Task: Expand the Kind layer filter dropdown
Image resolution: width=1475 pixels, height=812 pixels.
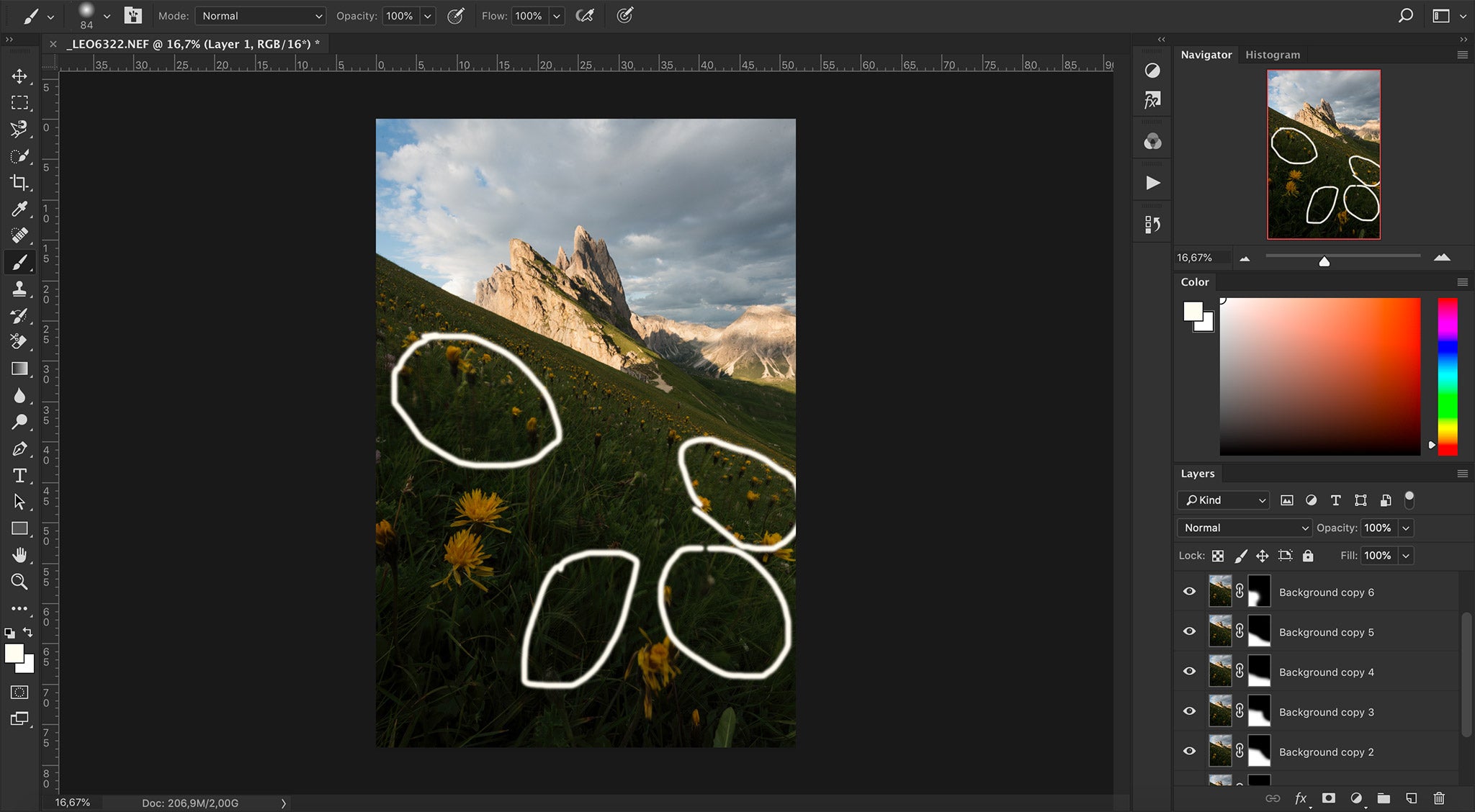Action: (1223, 500)
